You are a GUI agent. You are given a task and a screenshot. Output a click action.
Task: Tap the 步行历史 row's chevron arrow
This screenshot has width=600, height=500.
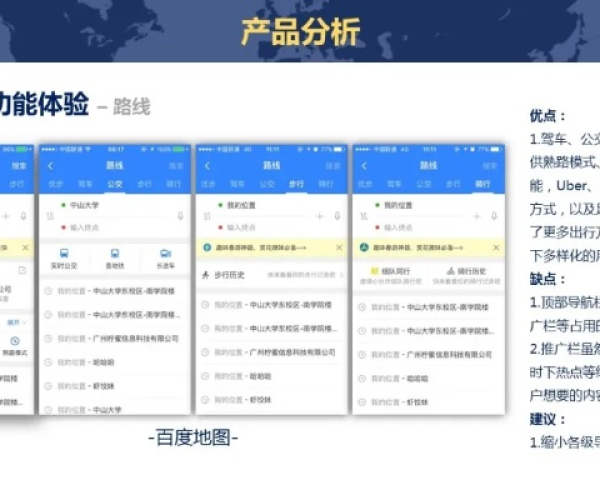(x=341, y=275)
